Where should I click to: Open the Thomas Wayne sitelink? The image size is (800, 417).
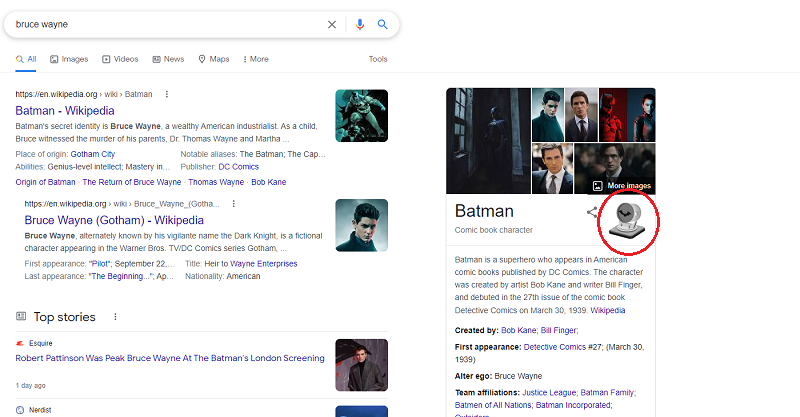[216, 182]
